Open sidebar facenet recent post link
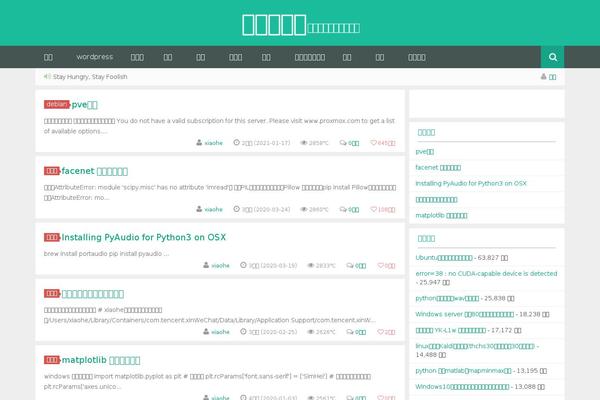 (x=438, y=167)
